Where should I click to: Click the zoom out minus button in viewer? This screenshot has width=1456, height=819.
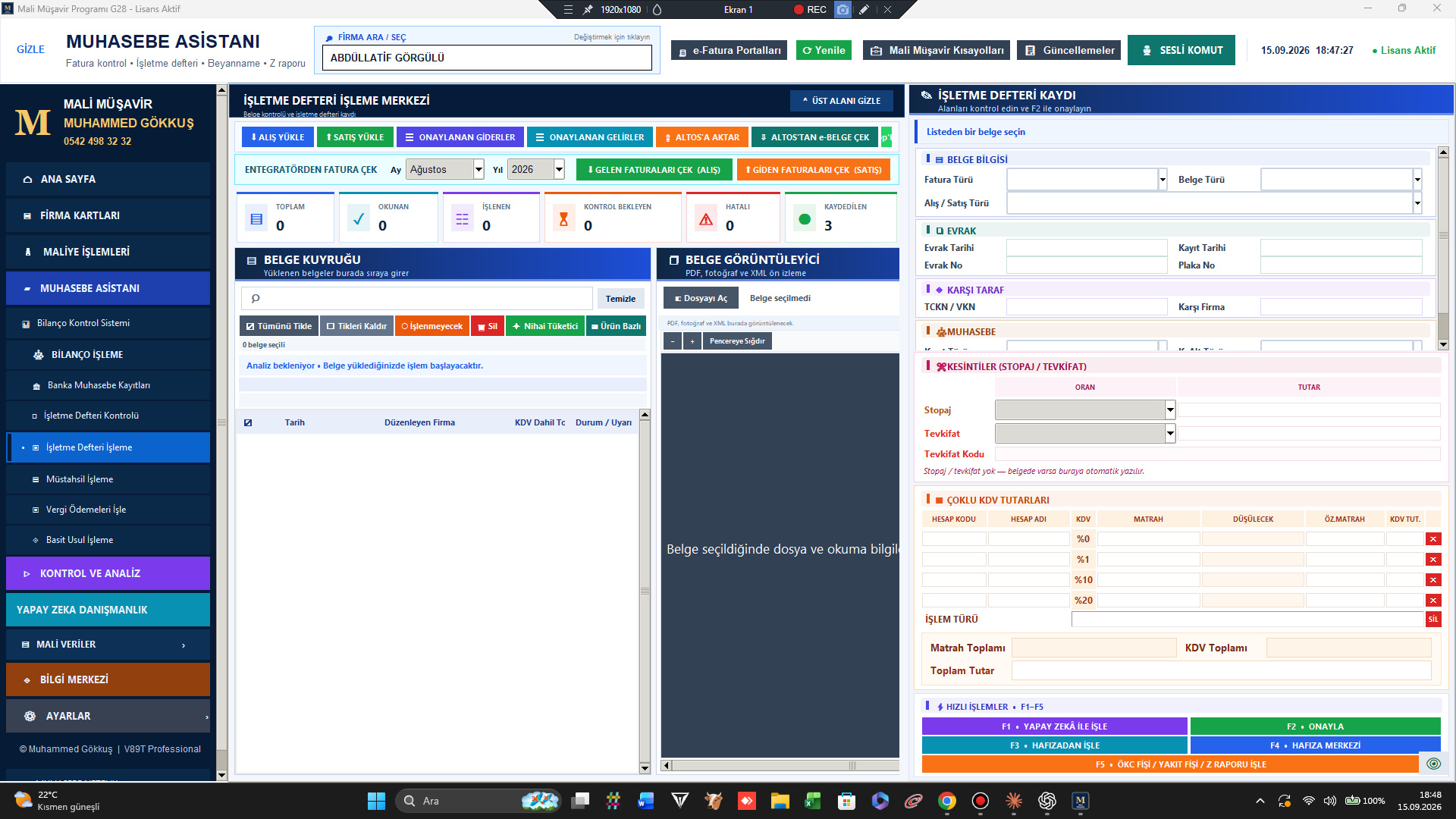(673, 341)
